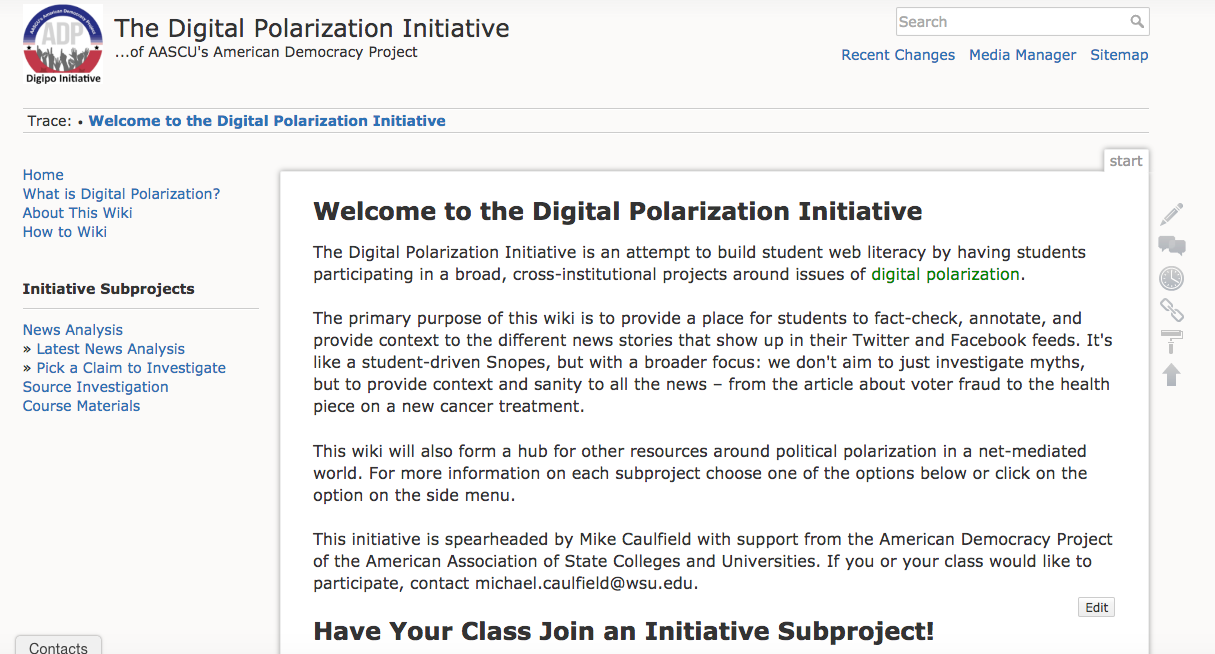Open Source Investigation sidebar link
The image size is (1215, 654).
pyautogui.click(x=96, y=387)
